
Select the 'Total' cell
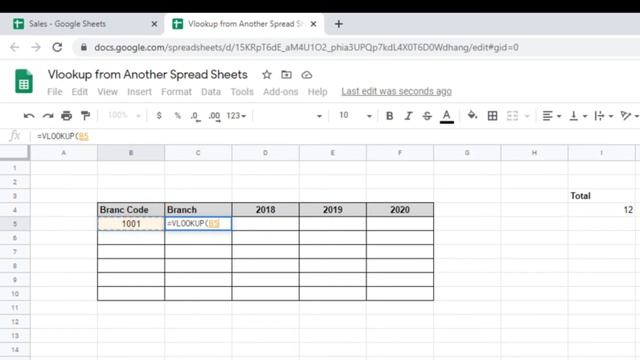point(602,196)
